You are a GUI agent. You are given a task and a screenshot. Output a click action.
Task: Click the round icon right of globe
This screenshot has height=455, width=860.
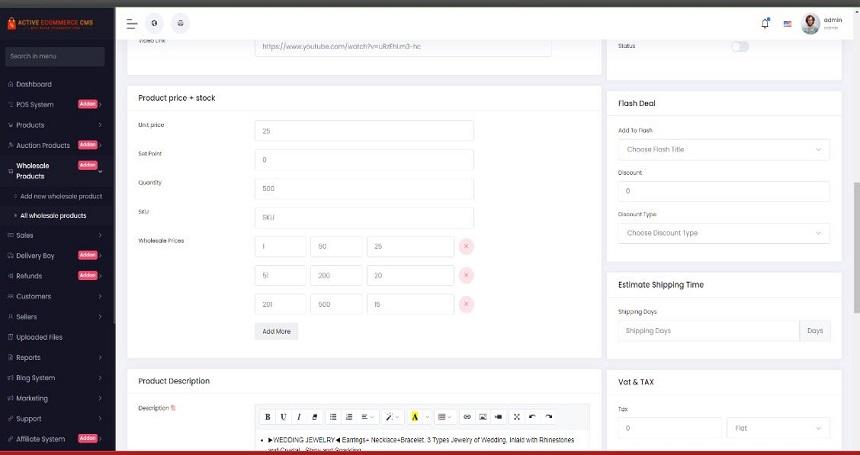coord(180,24)
